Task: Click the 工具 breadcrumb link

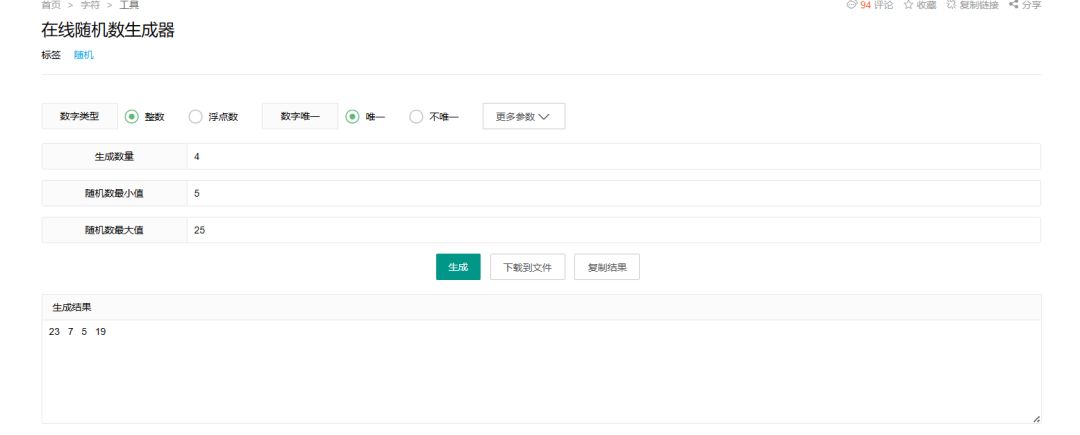Action: tap(129, 5)
